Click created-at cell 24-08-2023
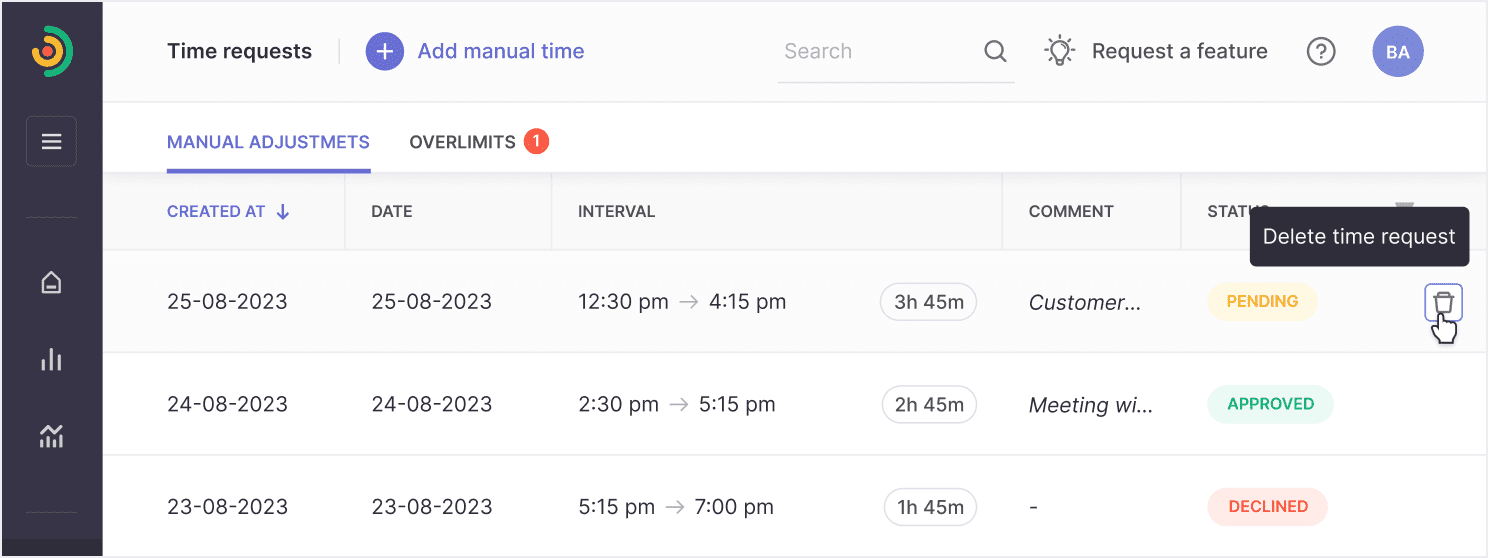1488x558 pixels. tap(227, 405)
